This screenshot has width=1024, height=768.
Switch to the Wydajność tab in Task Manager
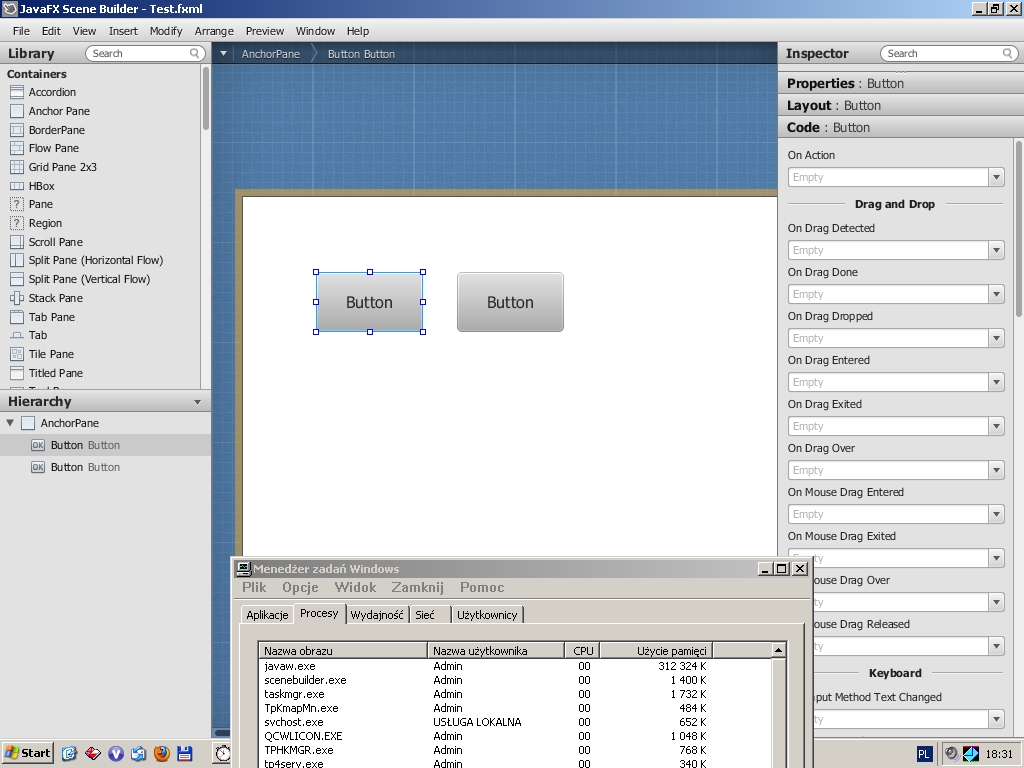pyautogui.click(x=377, y=615)
